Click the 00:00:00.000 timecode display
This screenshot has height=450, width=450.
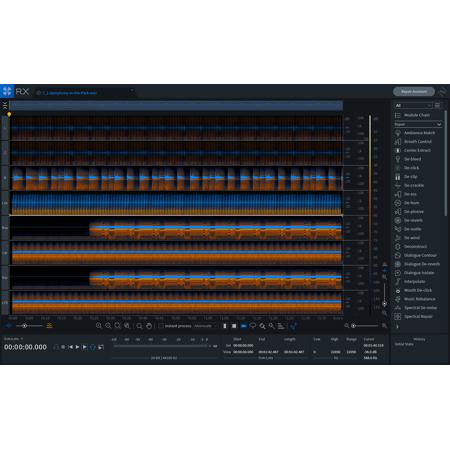tap(25, 347)
